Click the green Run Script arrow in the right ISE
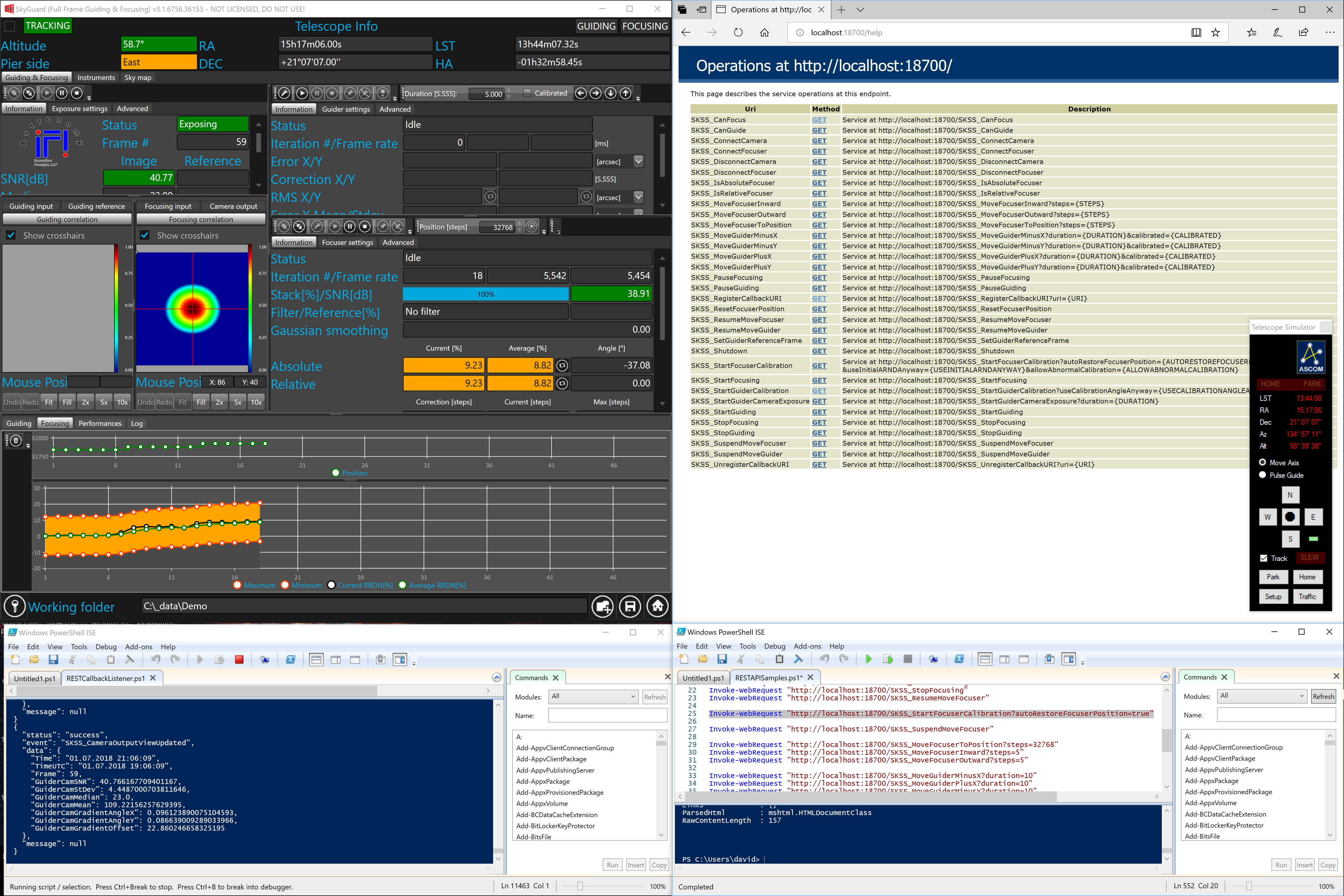This screenshot has height=896, width=1344. coord(868,659)
